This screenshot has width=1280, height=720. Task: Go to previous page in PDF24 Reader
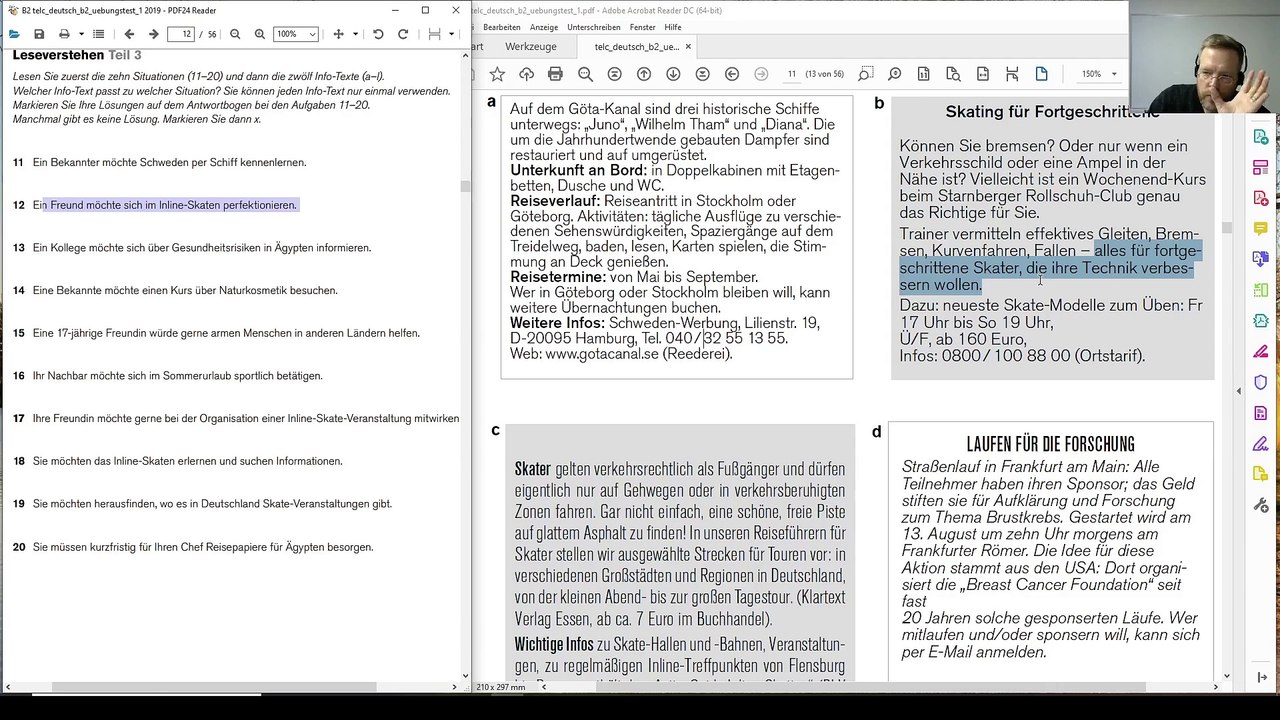pyautogui.click(x=129, y=34)
